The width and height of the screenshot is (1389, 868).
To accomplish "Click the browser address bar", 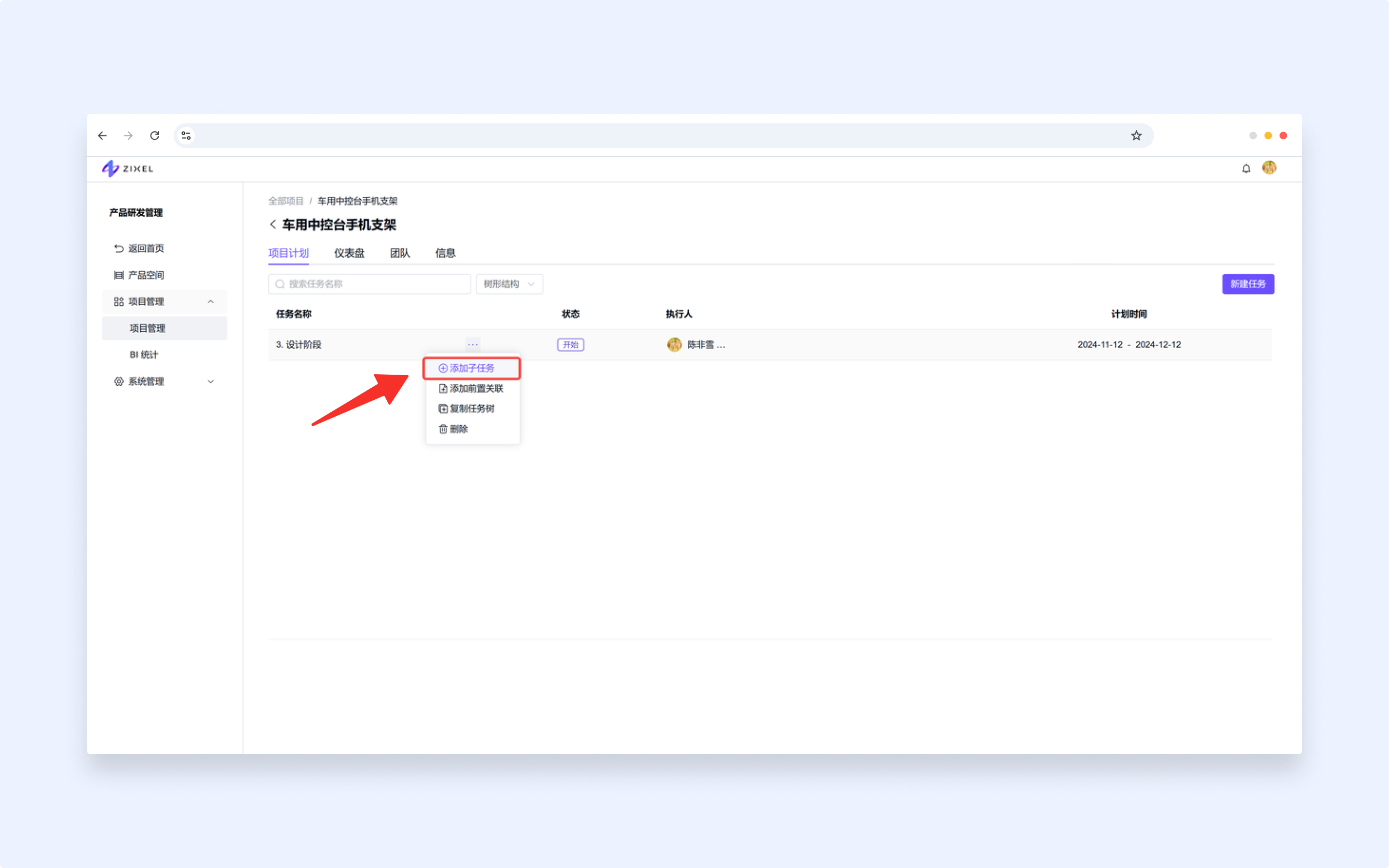I will tap(664, 136).
